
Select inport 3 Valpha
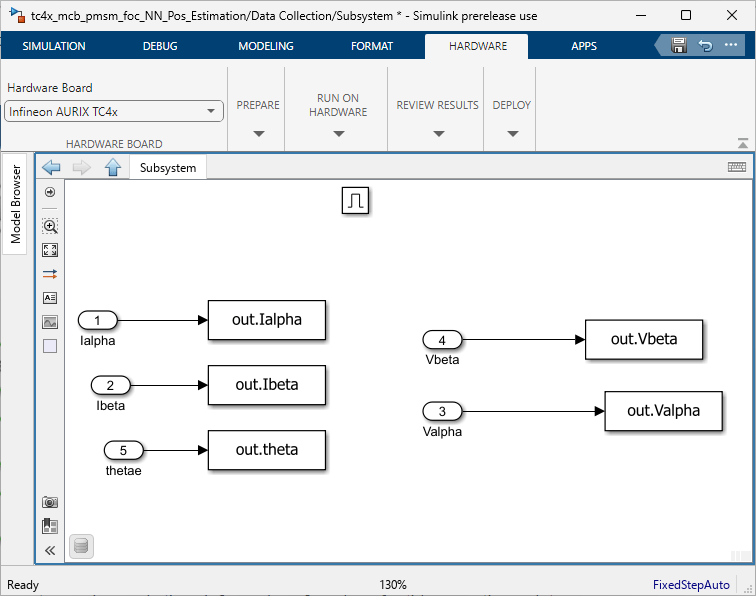pos(442,411)
